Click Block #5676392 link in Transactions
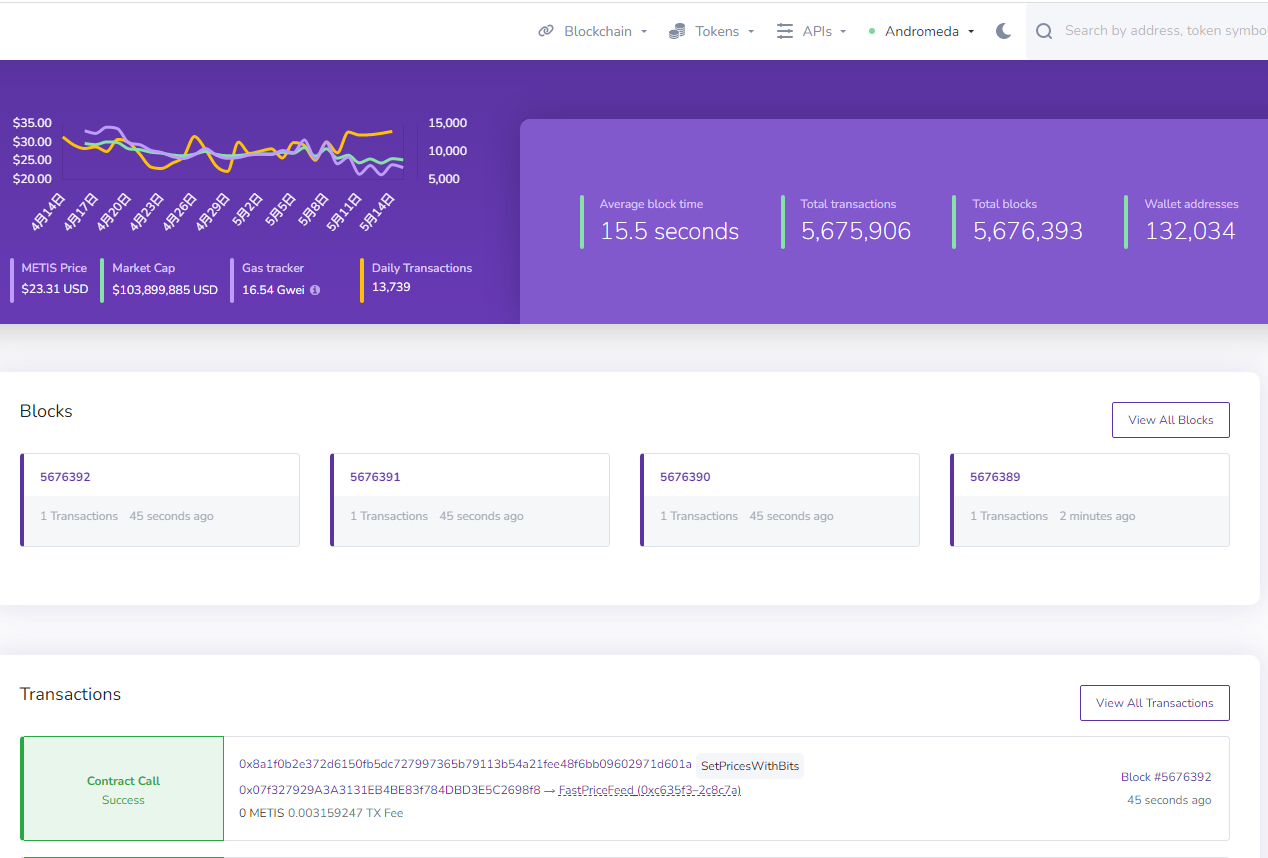The width and height of the screenshot is (1268, 858). tap(1165, 777)
